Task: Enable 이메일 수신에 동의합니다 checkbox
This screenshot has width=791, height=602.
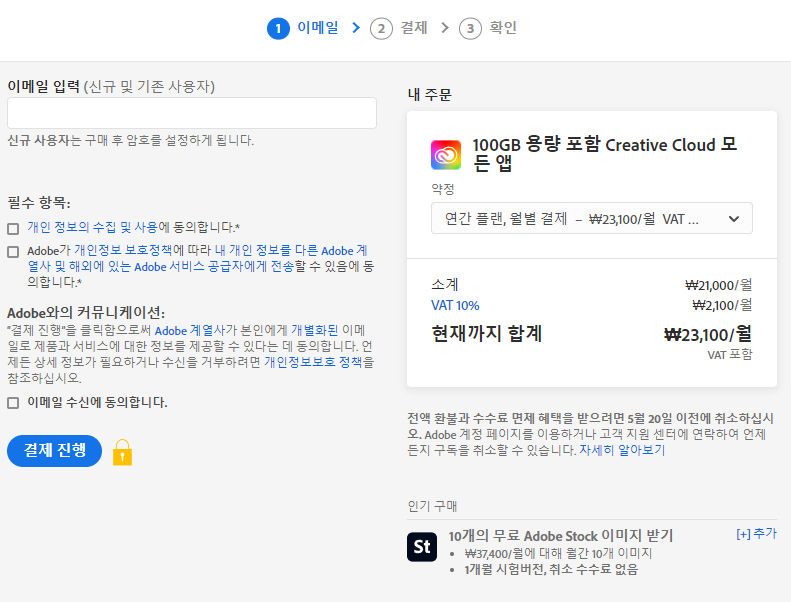Action: [x=13, y=403]
